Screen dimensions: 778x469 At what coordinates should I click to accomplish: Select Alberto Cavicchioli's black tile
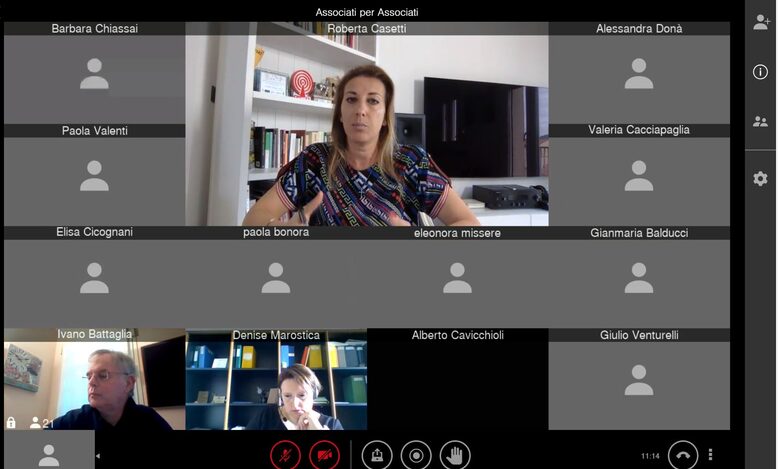(457, 379)
